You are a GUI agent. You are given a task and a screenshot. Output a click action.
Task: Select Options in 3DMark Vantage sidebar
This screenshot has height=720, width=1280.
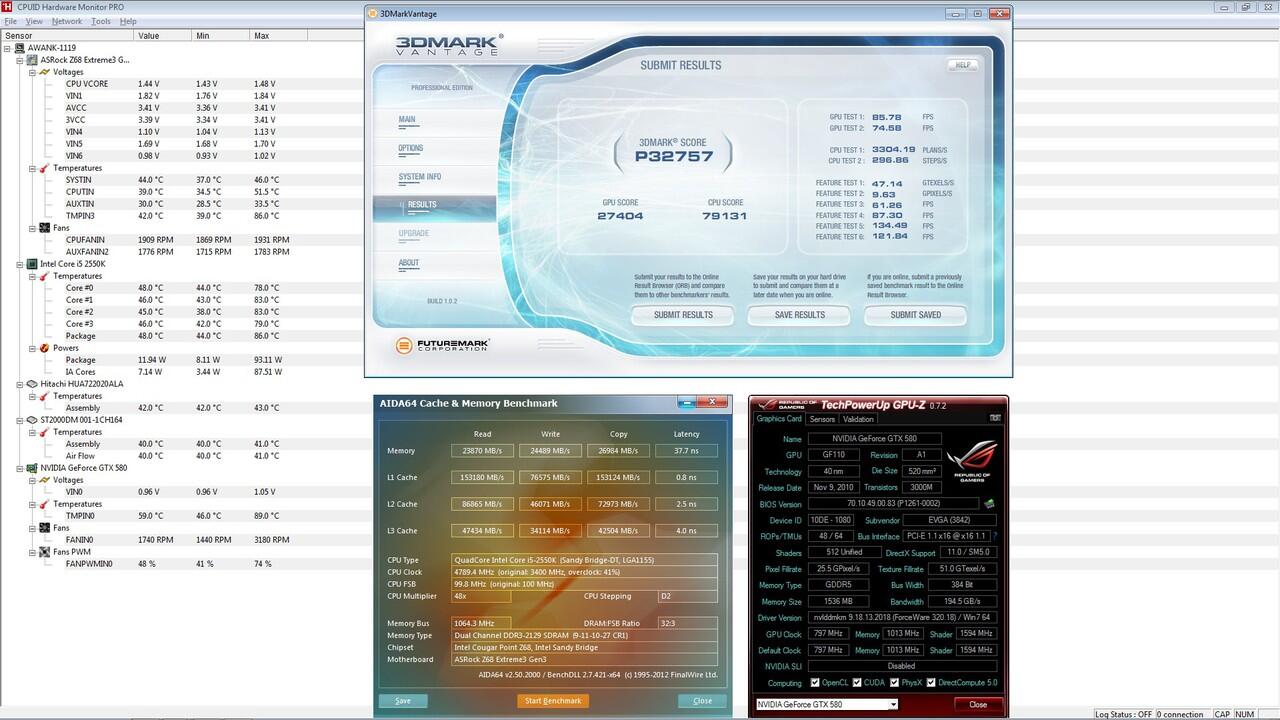(x=410, y=148)
